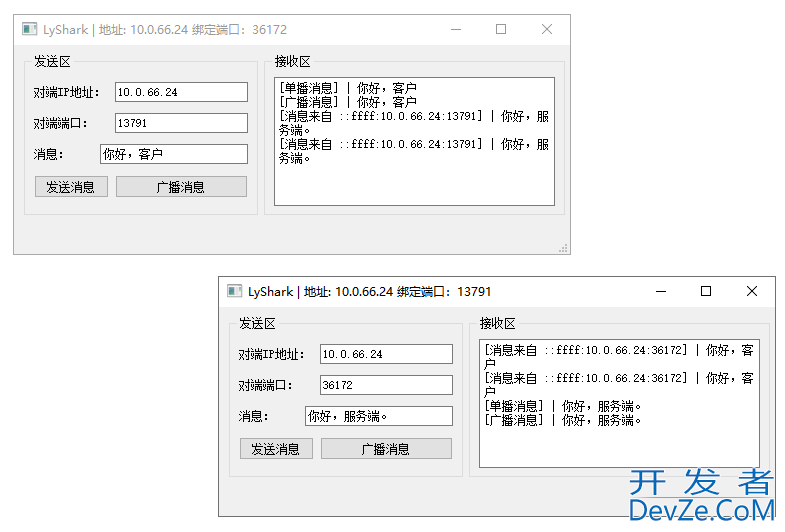This screenshot has height=532, width=785.
Task: Click '[广播消息] | 你好，客户' line in top window
Action: 348,102
